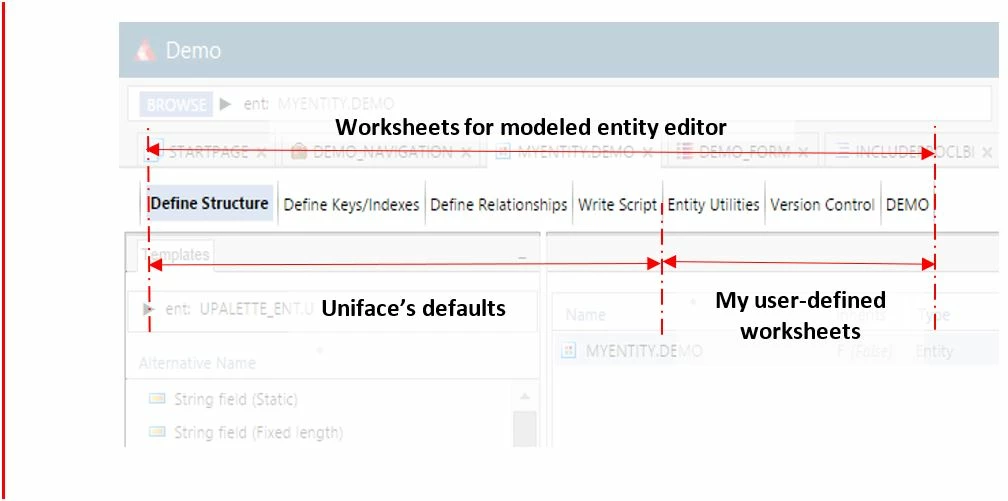The height and width of the screenshot is (501, 1008).
Task: Click scroll up arrow in Templates list
Action: pos(525,396)
